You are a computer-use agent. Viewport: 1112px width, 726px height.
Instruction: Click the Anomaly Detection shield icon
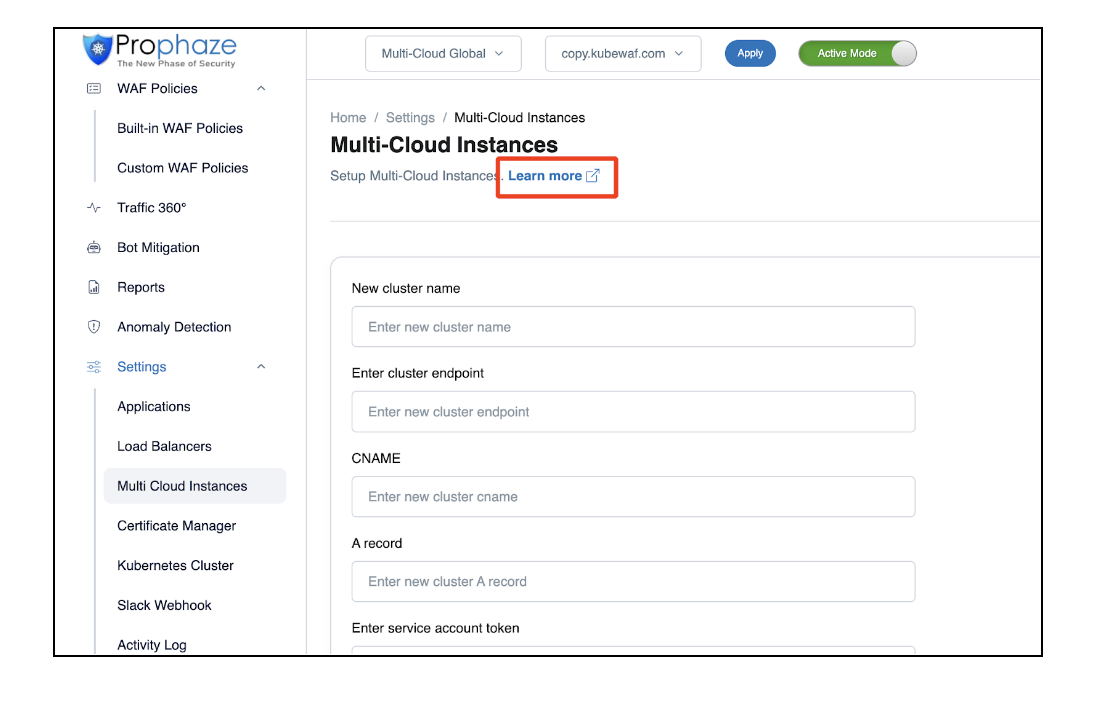coord(94,327)
